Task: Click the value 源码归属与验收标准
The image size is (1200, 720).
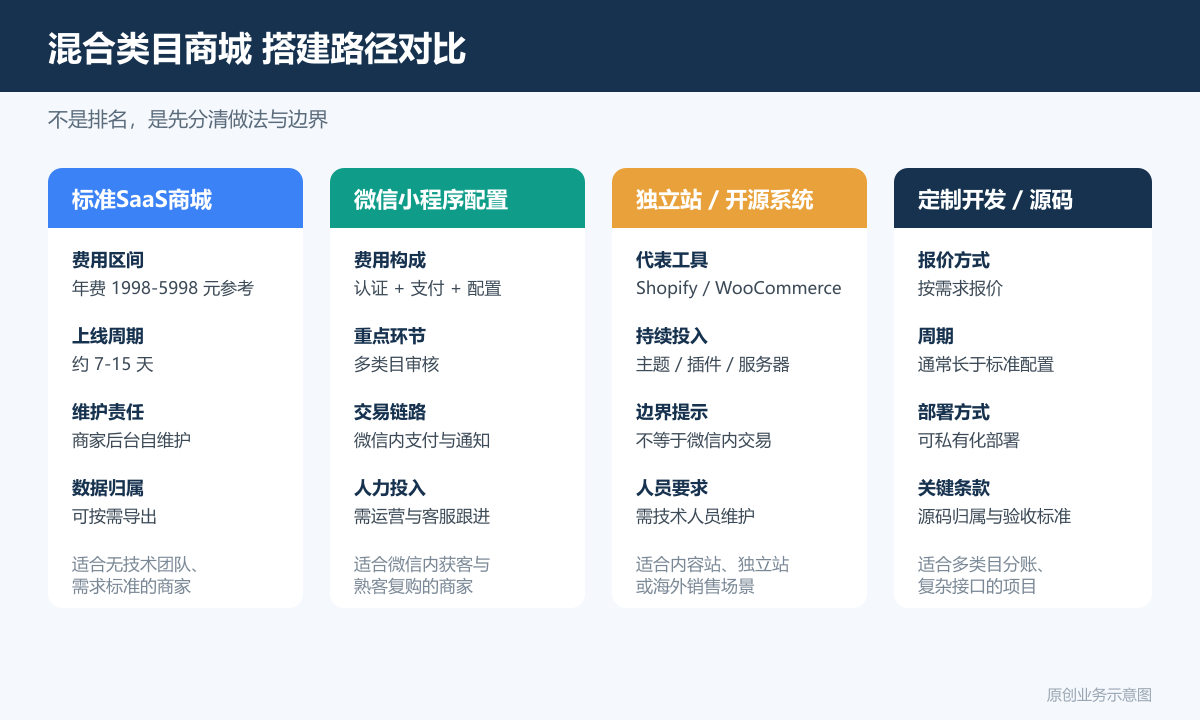Action: [994, 516]
